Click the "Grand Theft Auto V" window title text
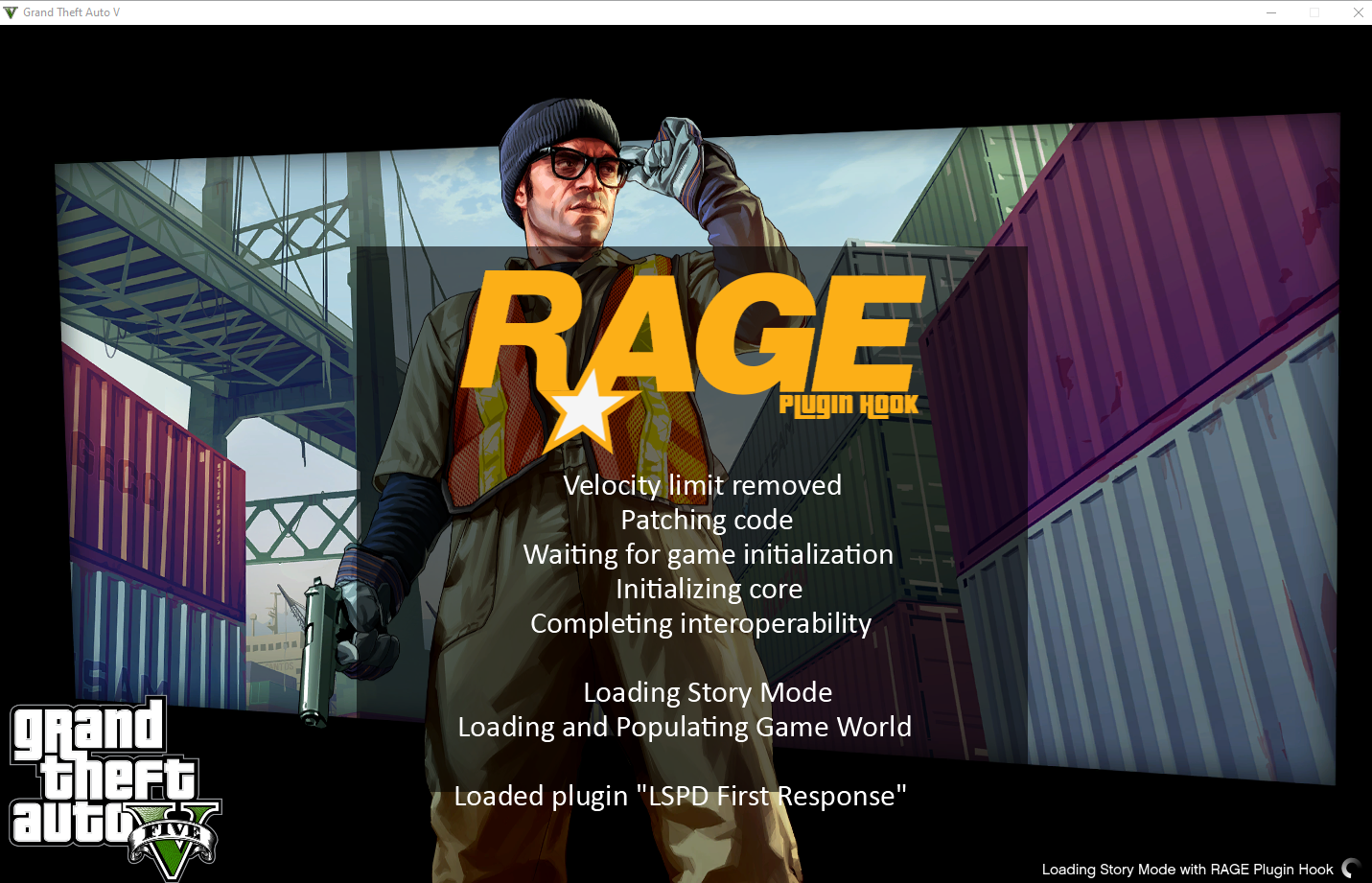 click(x=72, y=12)
